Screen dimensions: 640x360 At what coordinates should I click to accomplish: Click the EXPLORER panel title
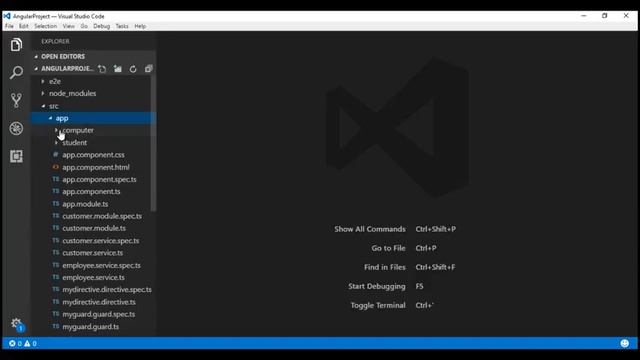(55, 41)
